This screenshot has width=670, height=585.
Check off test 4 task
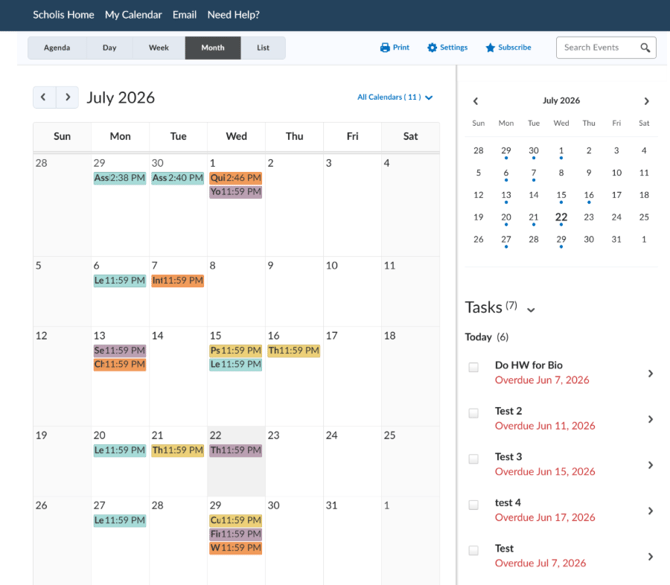(473, 505)
